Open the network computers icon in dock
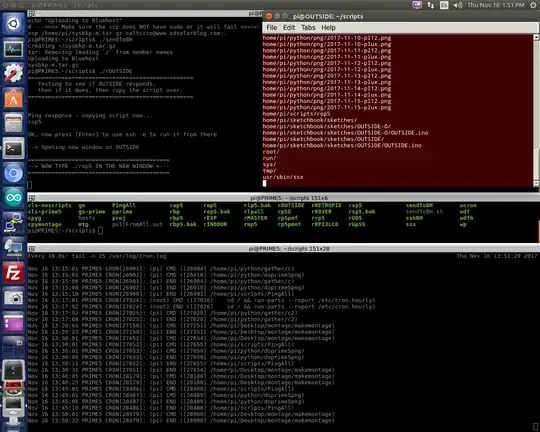Image resolution: width=540 pixels, height=432 pixels. click(x=13, y=247)
